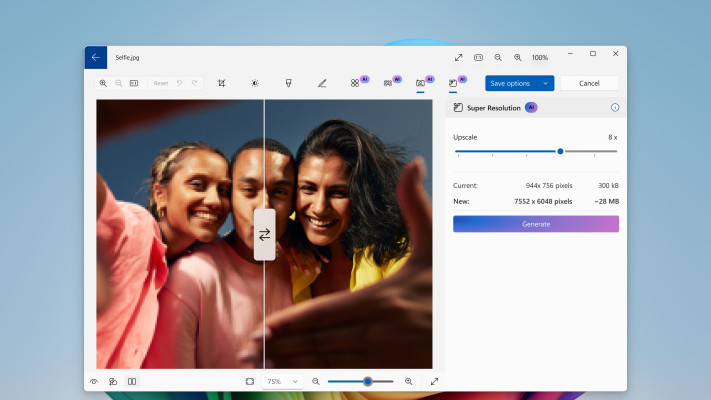
Task: Click the Upscale slider handle
Action: [x=560, y=151]
